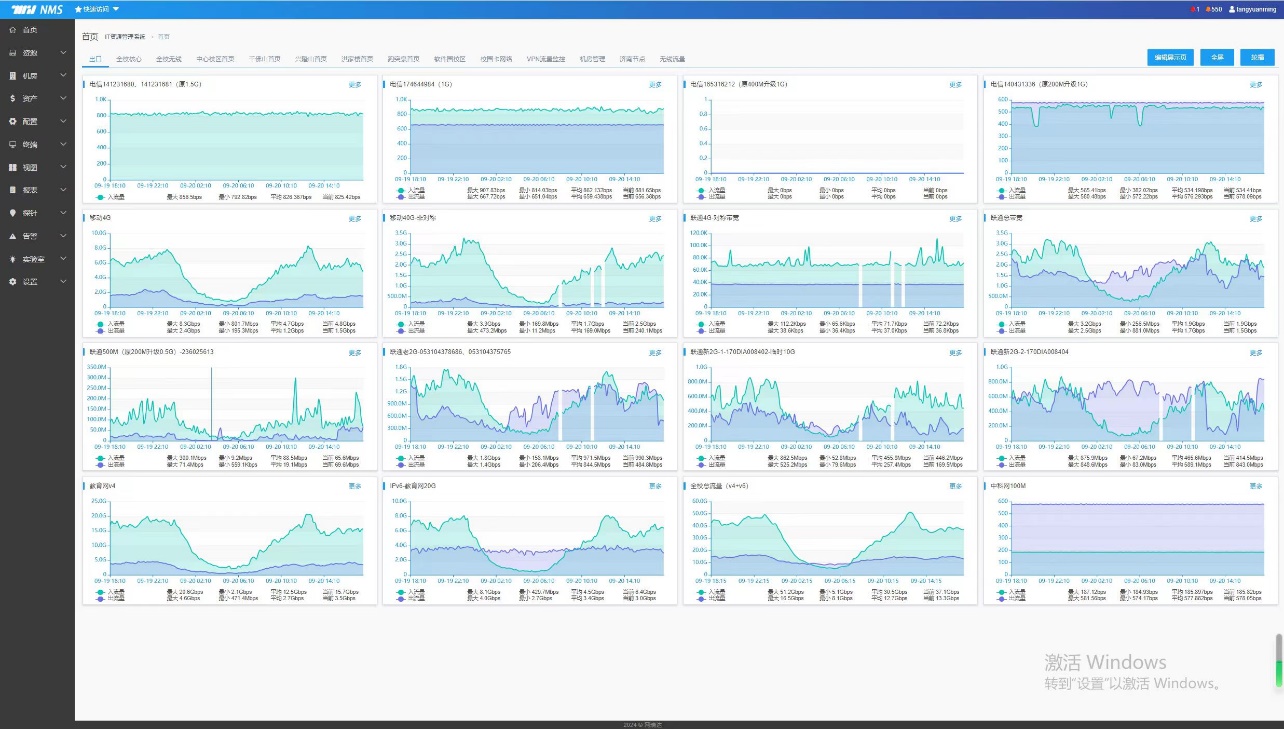Switch to the 软件园校区 tab
1284x729 pixels.
(x=450, y=59)
